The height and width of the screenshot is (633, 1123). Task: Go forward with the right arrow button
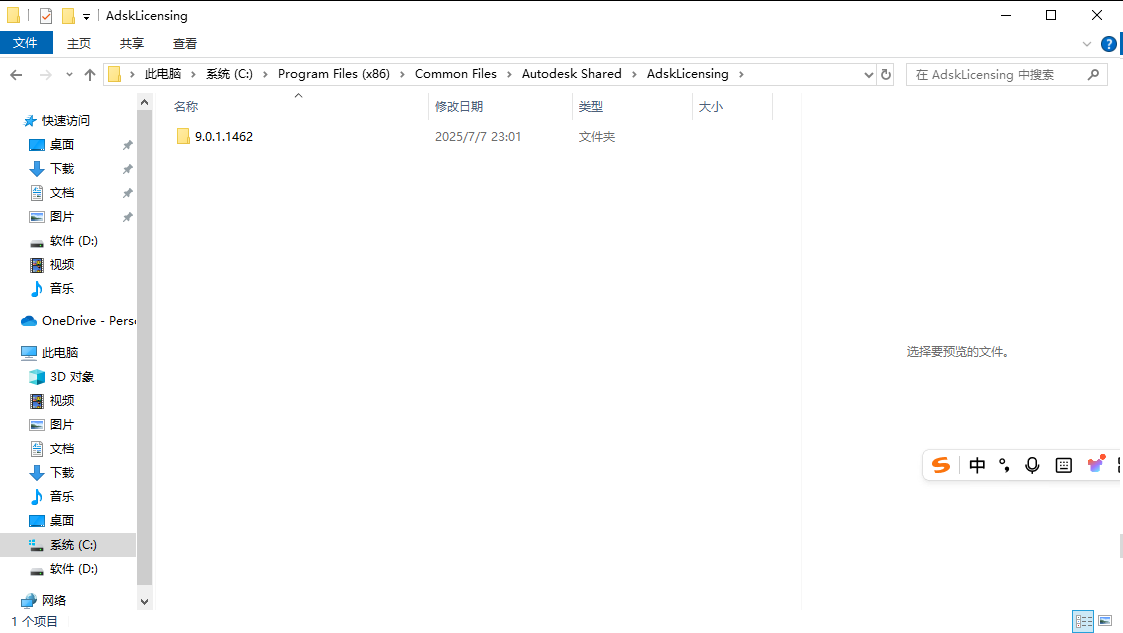point(45,74)
